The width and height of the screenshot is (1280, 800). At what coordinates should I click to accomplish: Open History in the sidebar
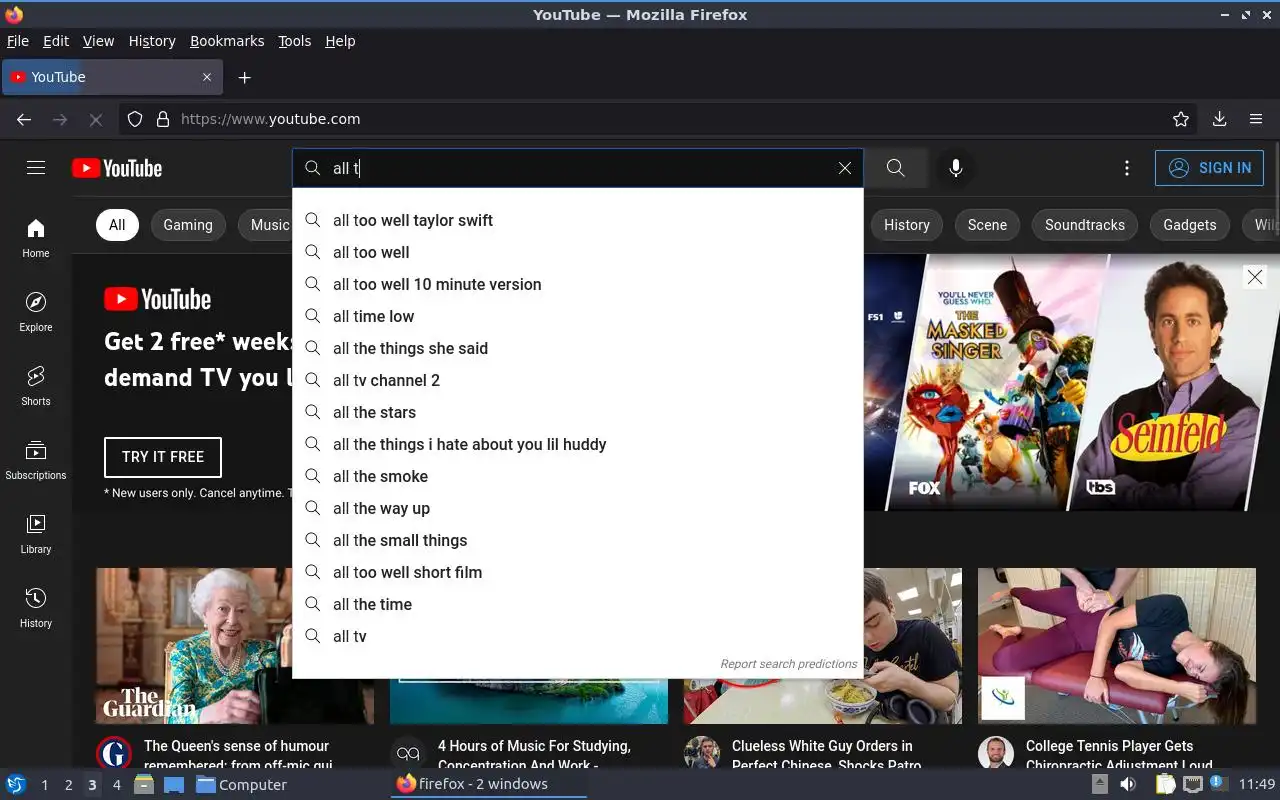pyautogui.click(x=36, y=609)
